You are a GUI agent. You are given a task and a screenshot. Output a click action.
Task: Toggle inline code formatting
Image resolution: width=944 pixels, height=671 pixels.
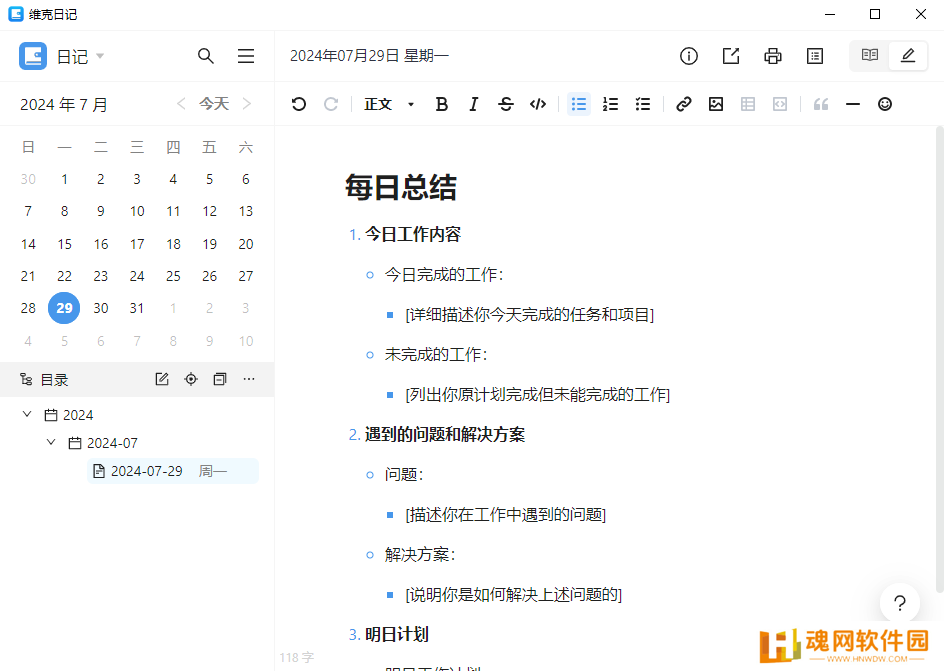[538, 104]
